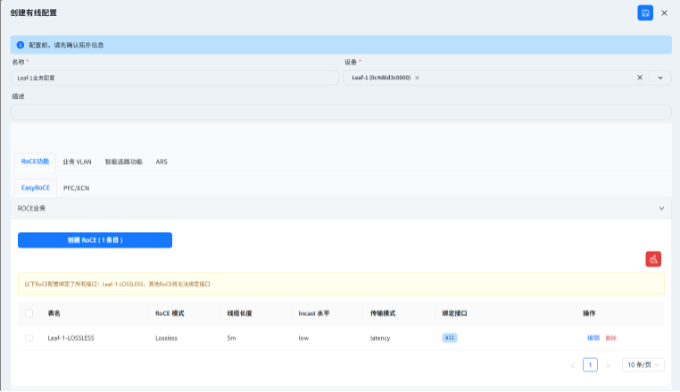
Task: Collapse the ROCE业务 section
Action: tap(661, 208)
